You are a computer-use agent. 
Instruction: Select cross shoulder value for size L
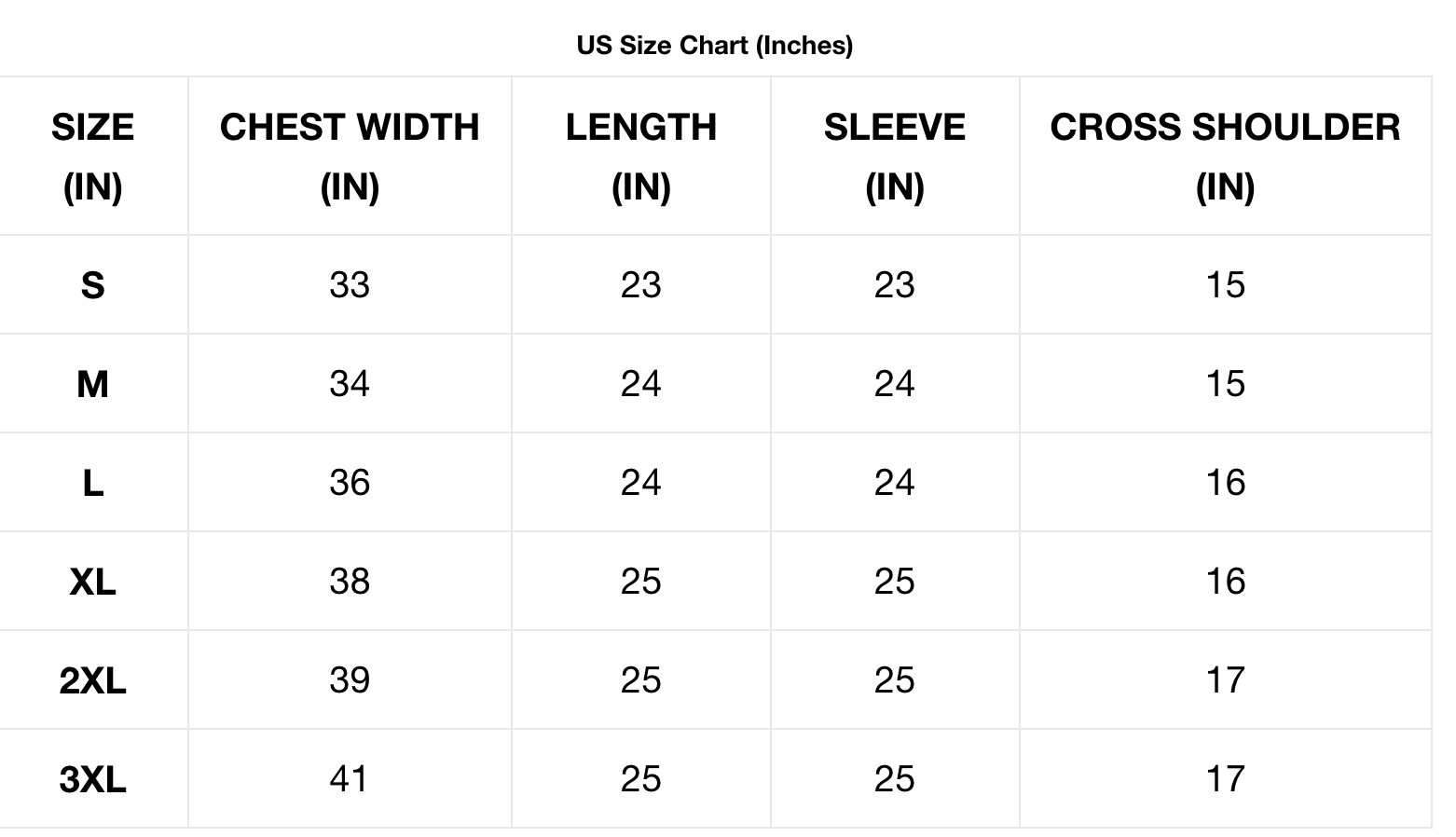1225,483
